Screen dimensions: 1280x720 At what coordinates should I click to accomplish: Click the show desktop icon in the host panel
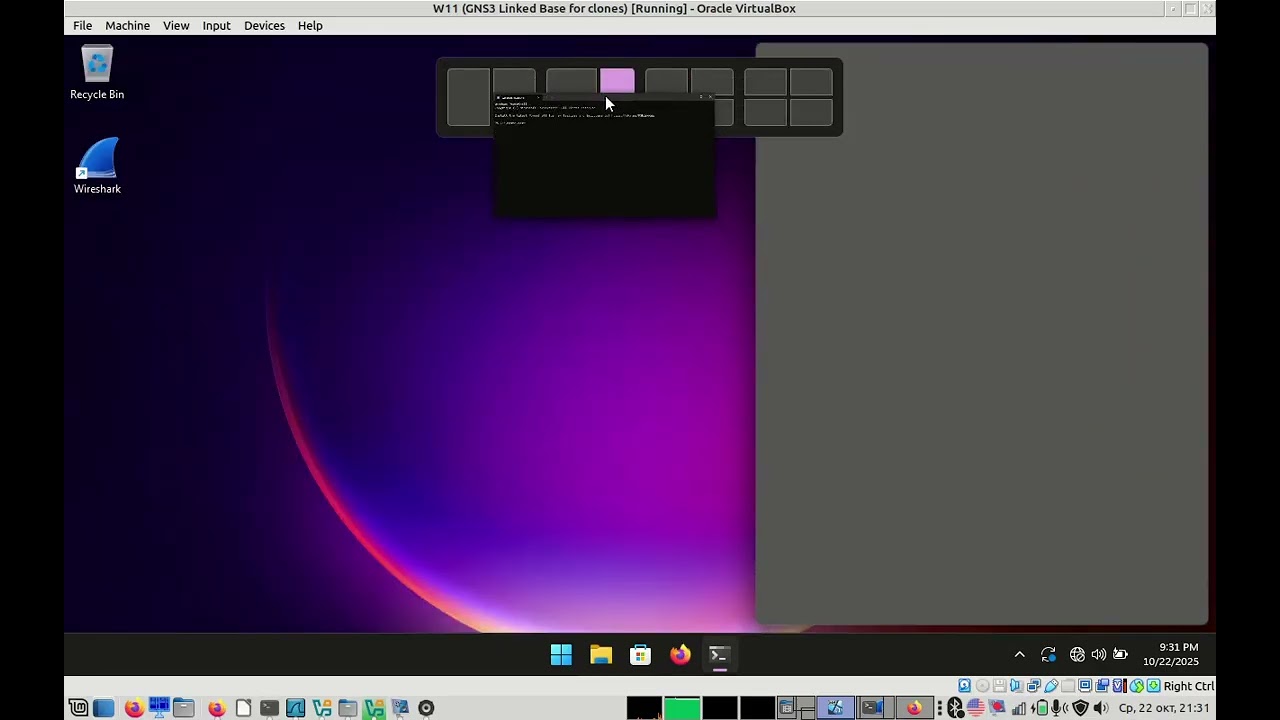point(103,708)
